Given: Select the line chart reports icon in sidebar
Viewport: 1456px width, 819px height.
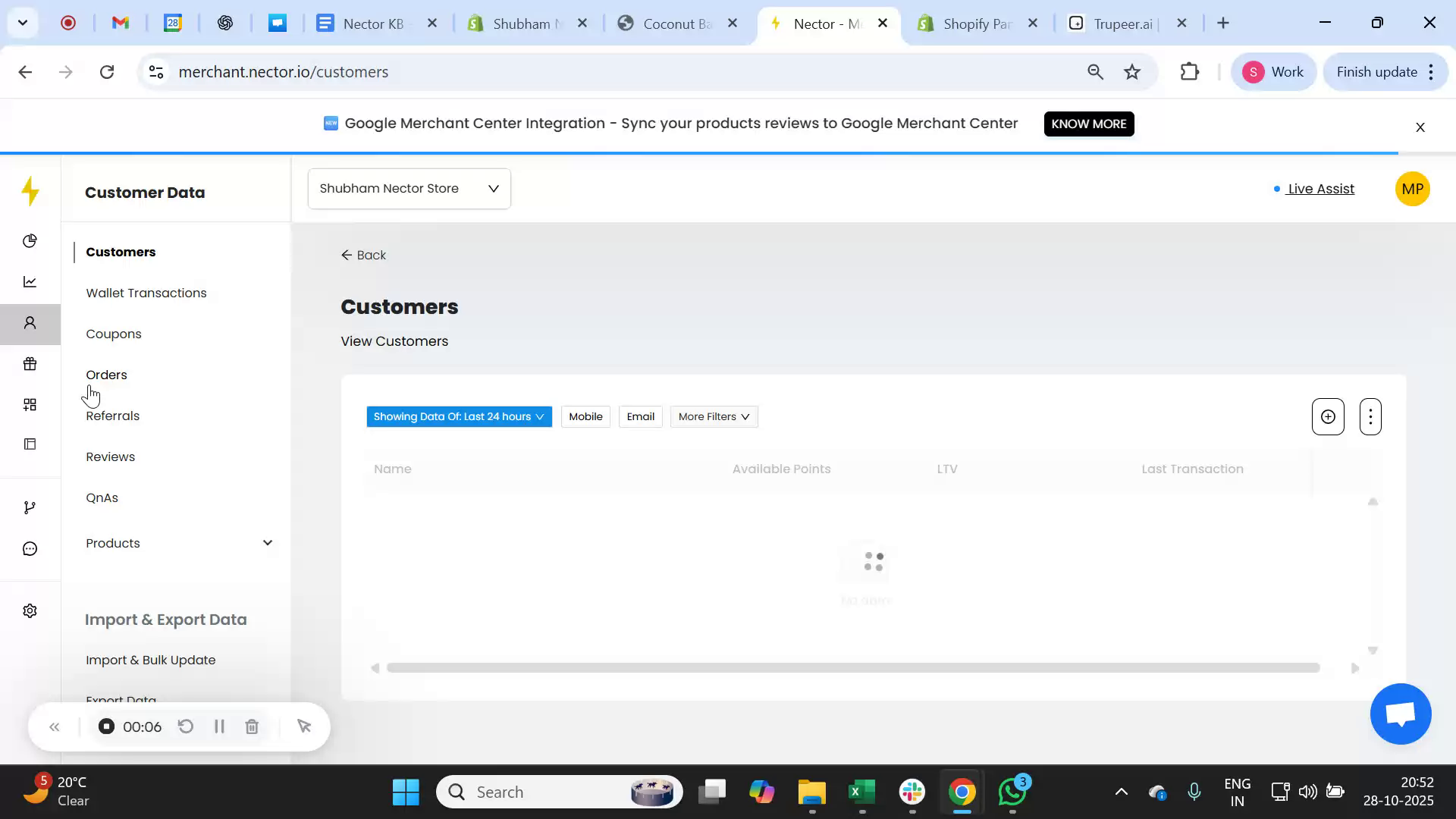Looking at the screenshot, I should pos(30,281).
